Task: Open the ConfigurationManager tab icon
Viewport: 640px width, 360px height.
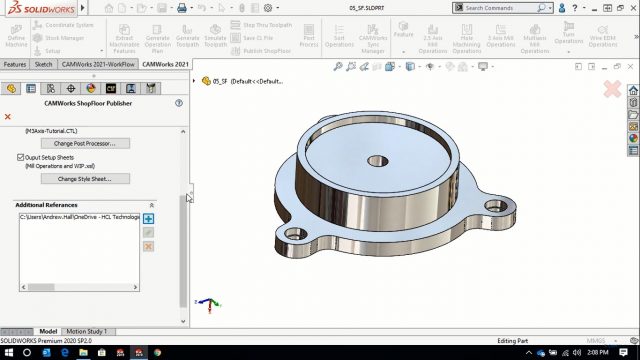Action: (x=51, y=89)
